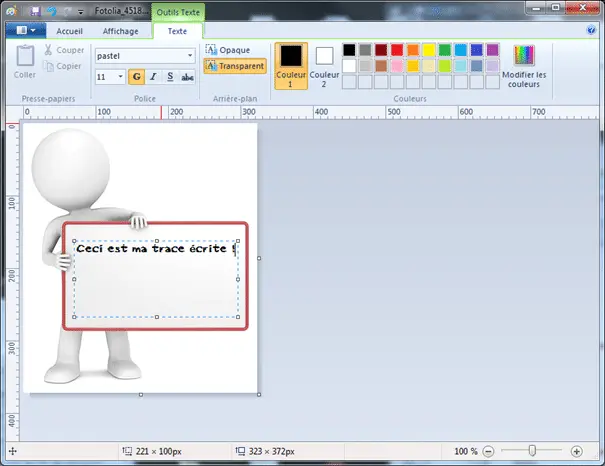Switch to the Accueil tab
This screenshot has height=466, width=605.
click(69, 31)
